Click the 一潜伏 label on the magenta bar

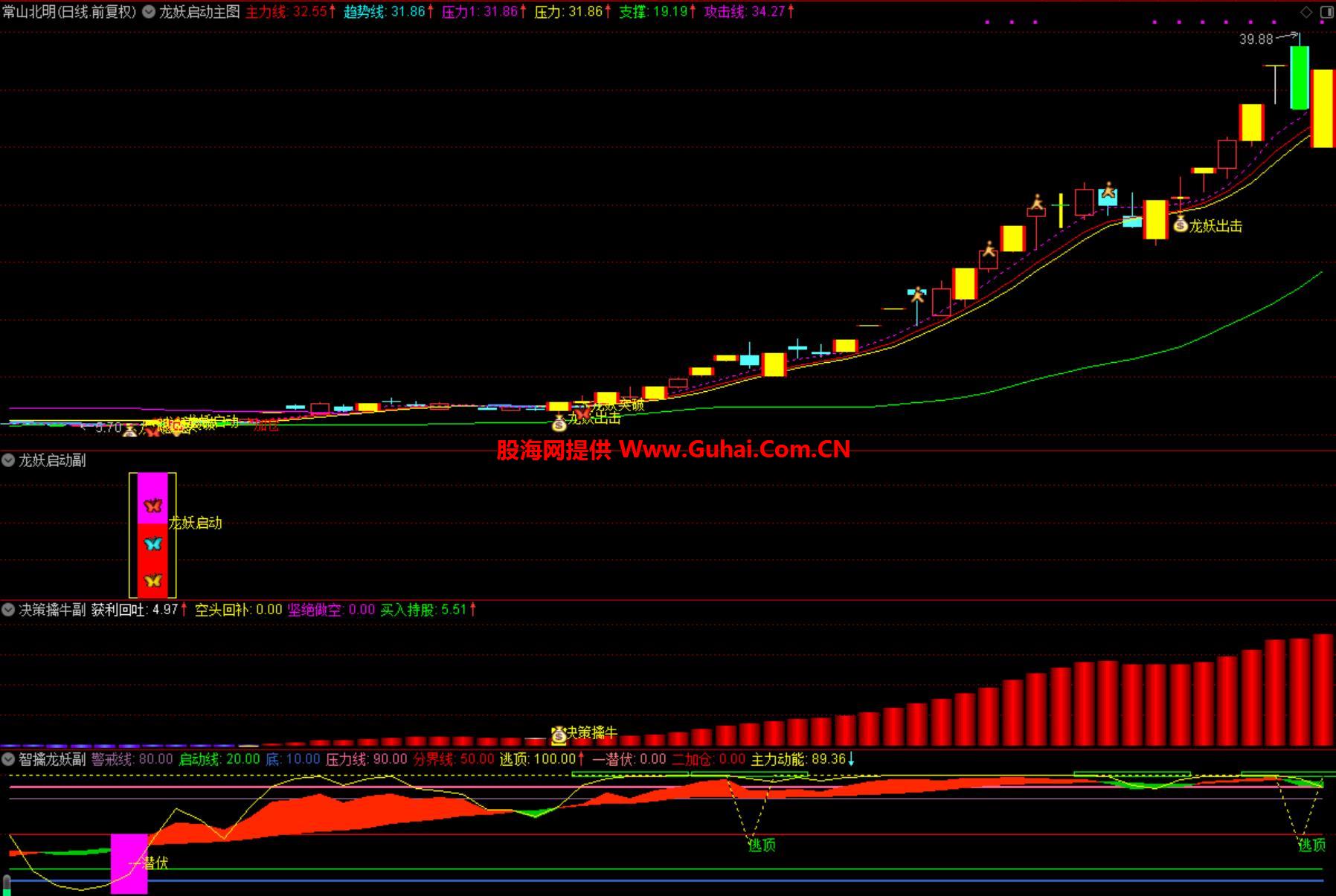point(149,863)
